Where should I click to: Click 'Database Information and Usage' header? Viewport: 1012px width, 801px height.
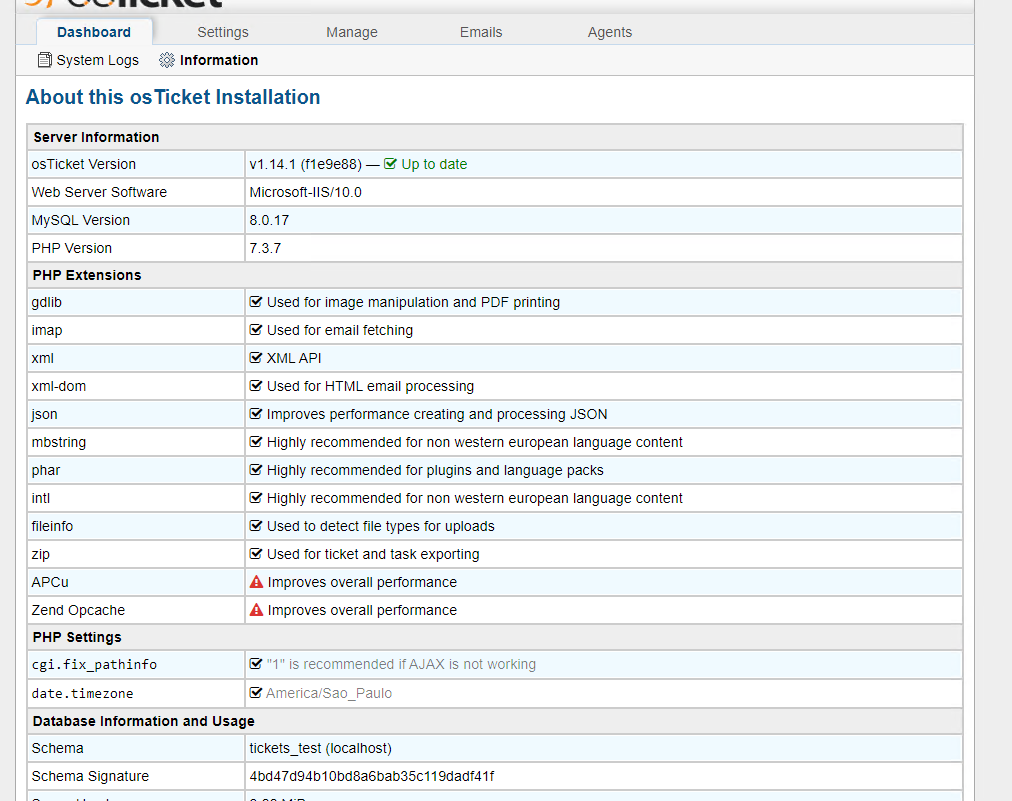click(143, 721)
